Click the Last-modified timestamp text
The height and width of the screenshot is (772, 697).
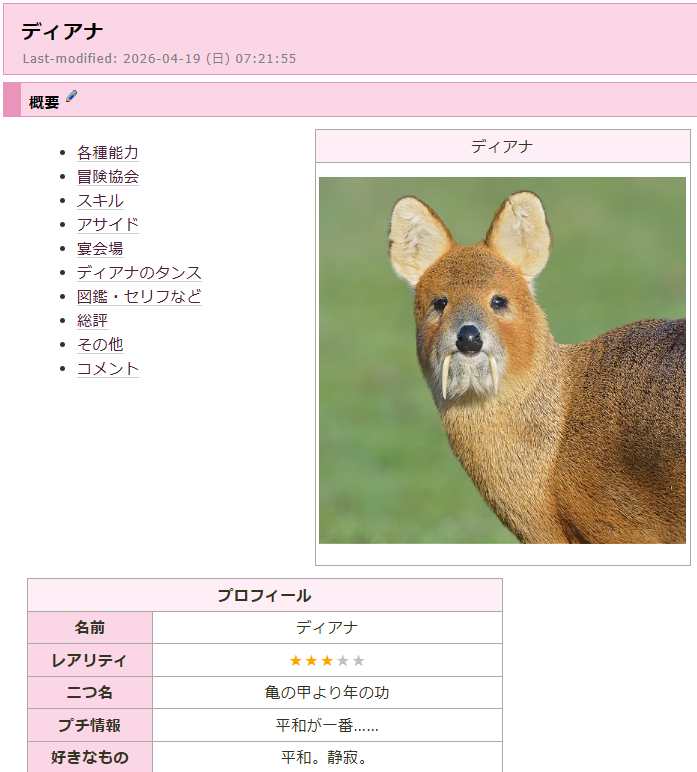[x=159, y=58]
